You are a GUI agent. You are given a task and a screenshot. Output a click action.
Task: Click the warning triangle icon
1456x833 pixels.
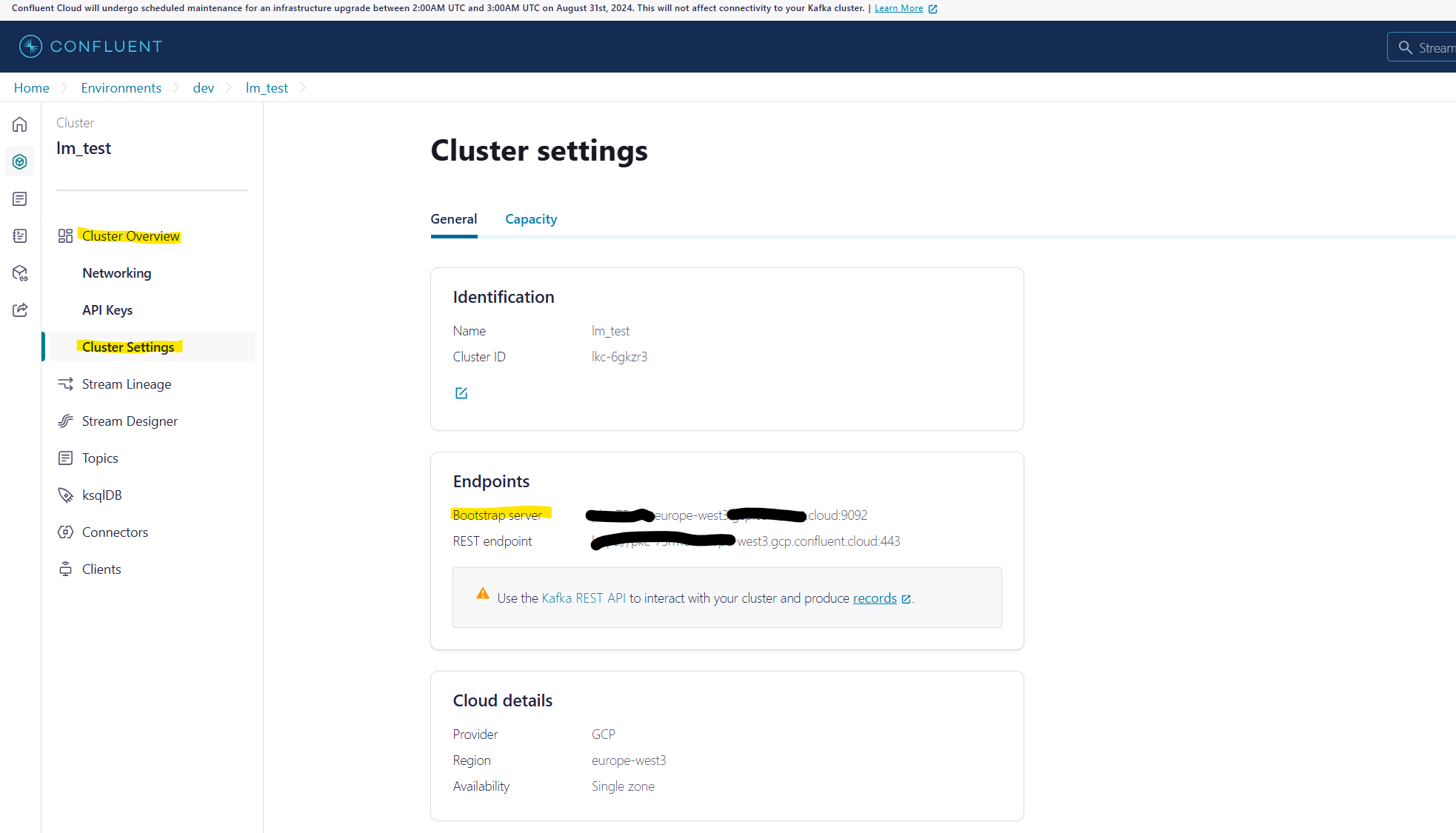click(x=483, y=593)
